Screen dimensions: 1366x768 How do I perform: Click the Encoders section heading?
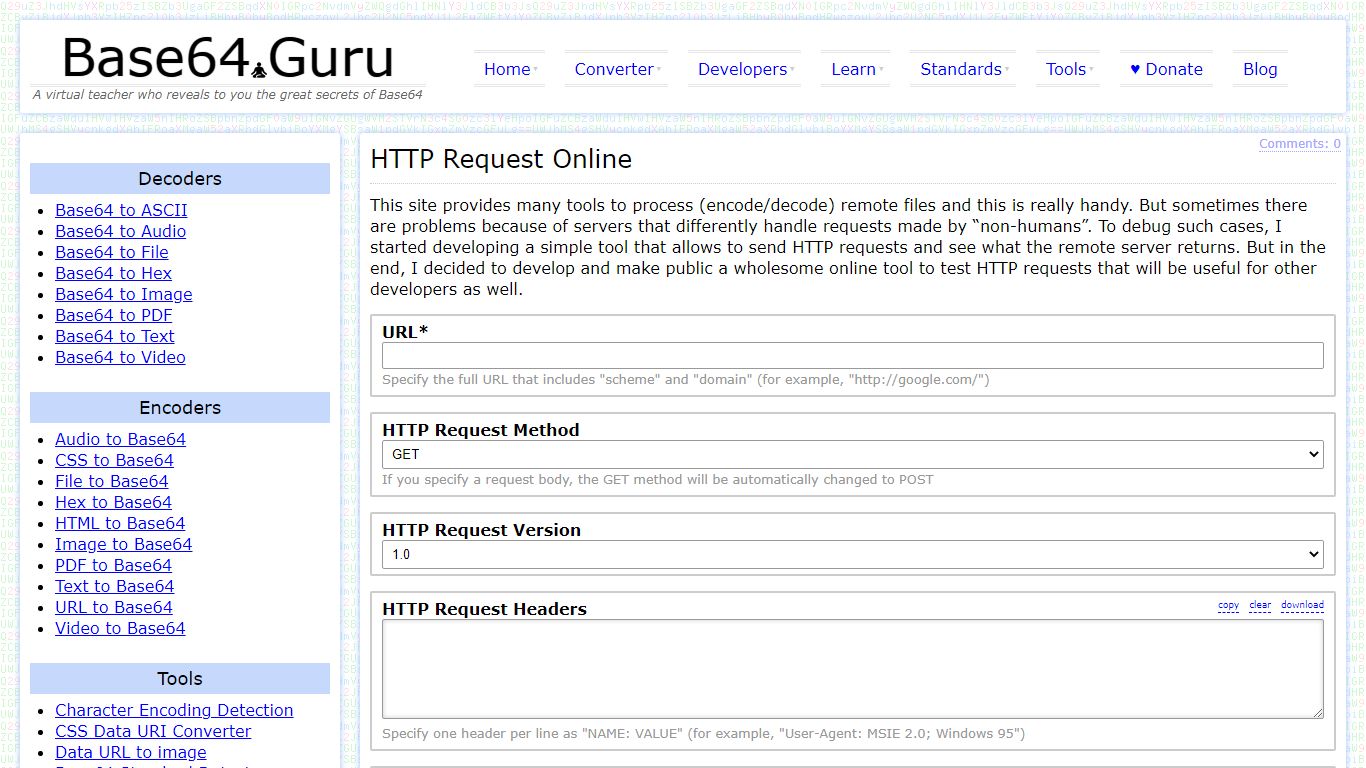(x=180, y=408)
